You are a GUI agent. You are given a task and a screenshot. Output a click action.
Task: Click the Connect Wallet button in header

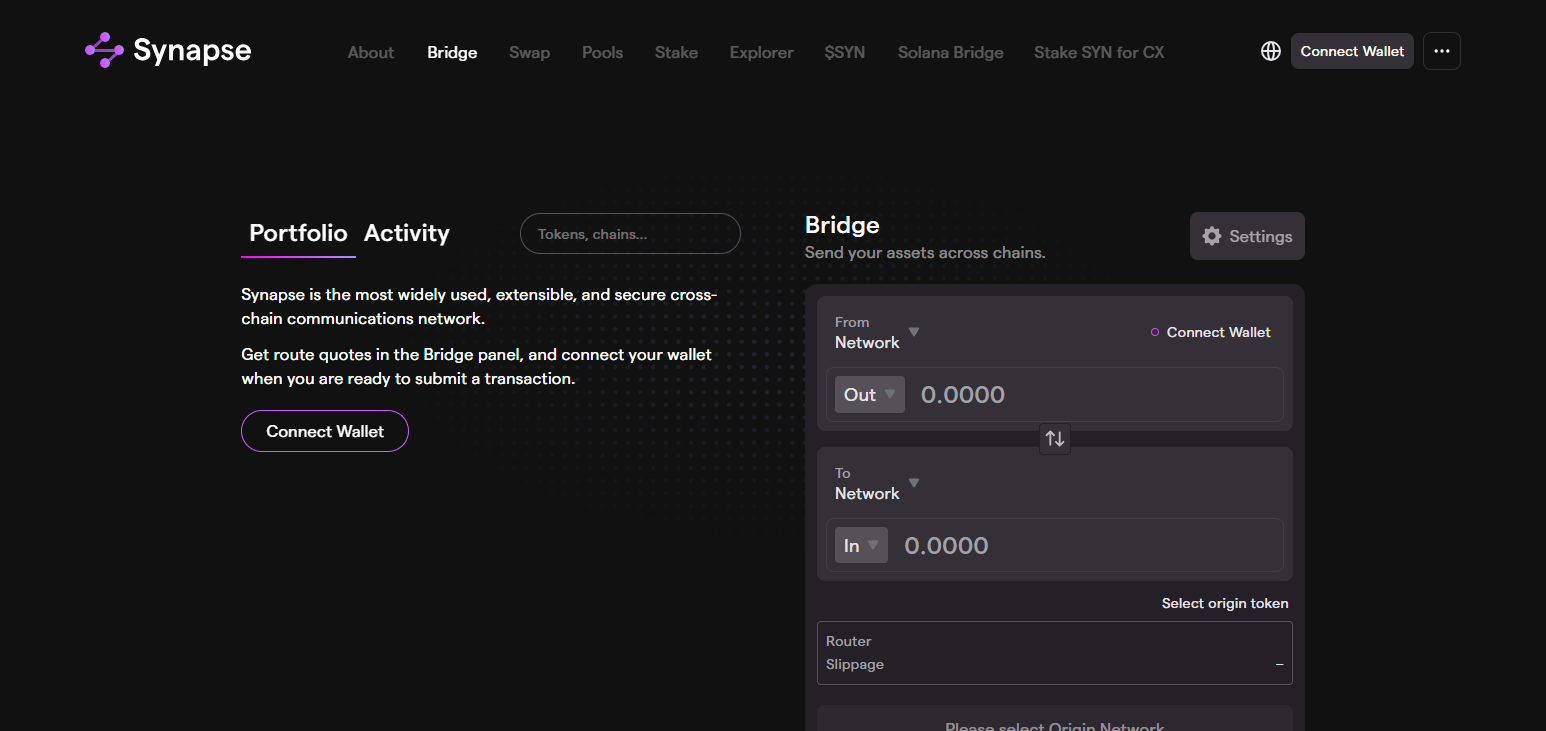[1352, 50]
